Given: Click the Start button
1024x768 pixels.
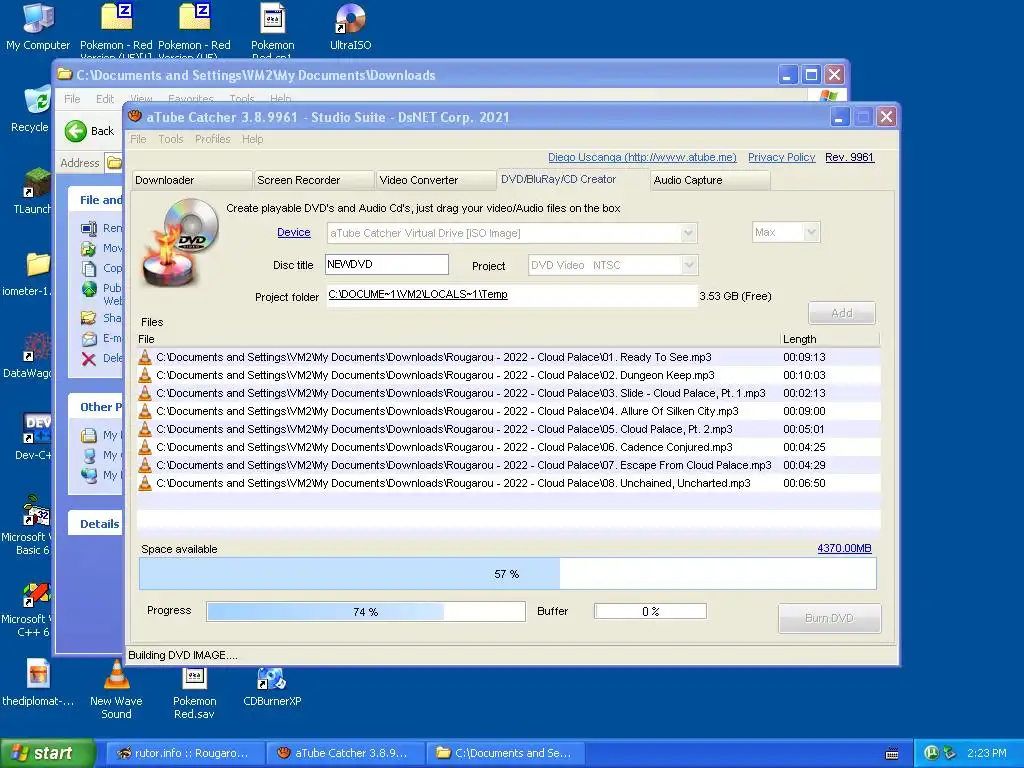Looking at the screenshot, I should 46,753.
